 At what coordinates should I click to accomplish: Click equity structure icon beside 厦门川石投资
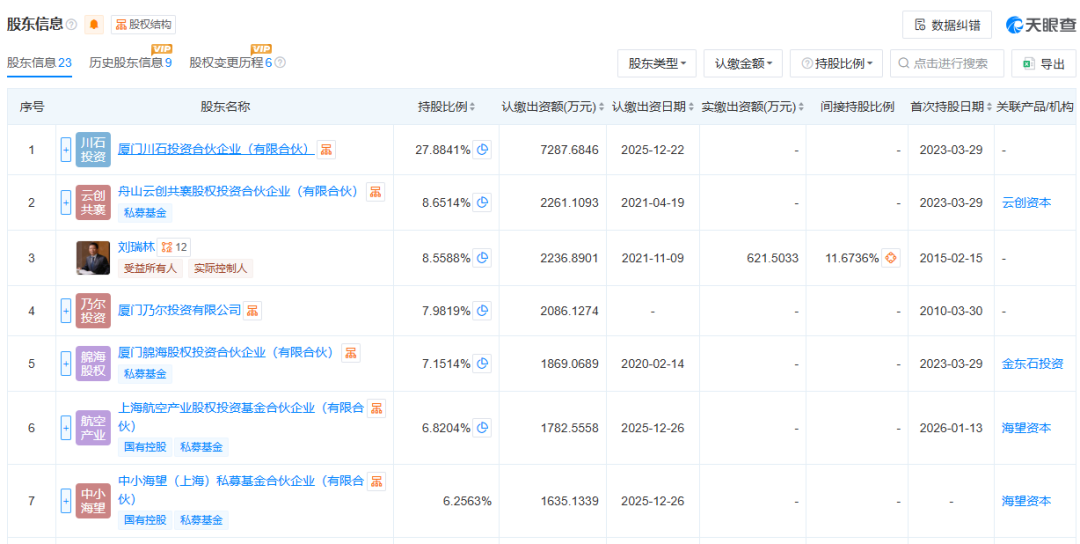pyautogui.click(x=326, y=149)
